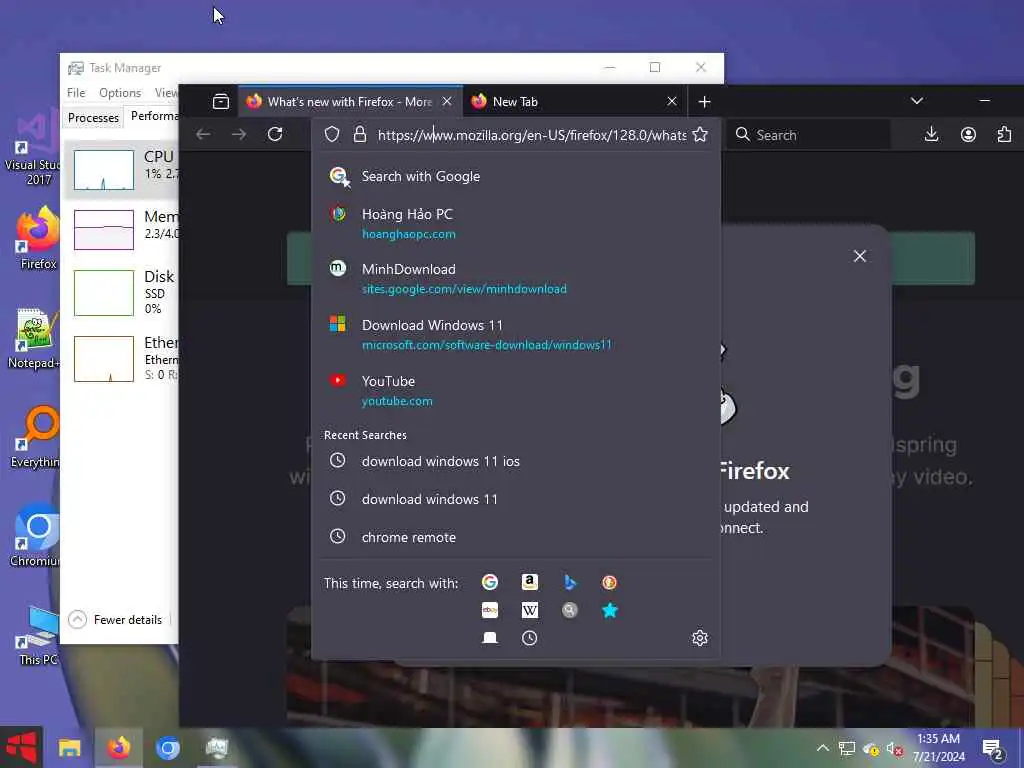
Task: Search this time with DuckDuckGo icon
Action: pos(609,582)
